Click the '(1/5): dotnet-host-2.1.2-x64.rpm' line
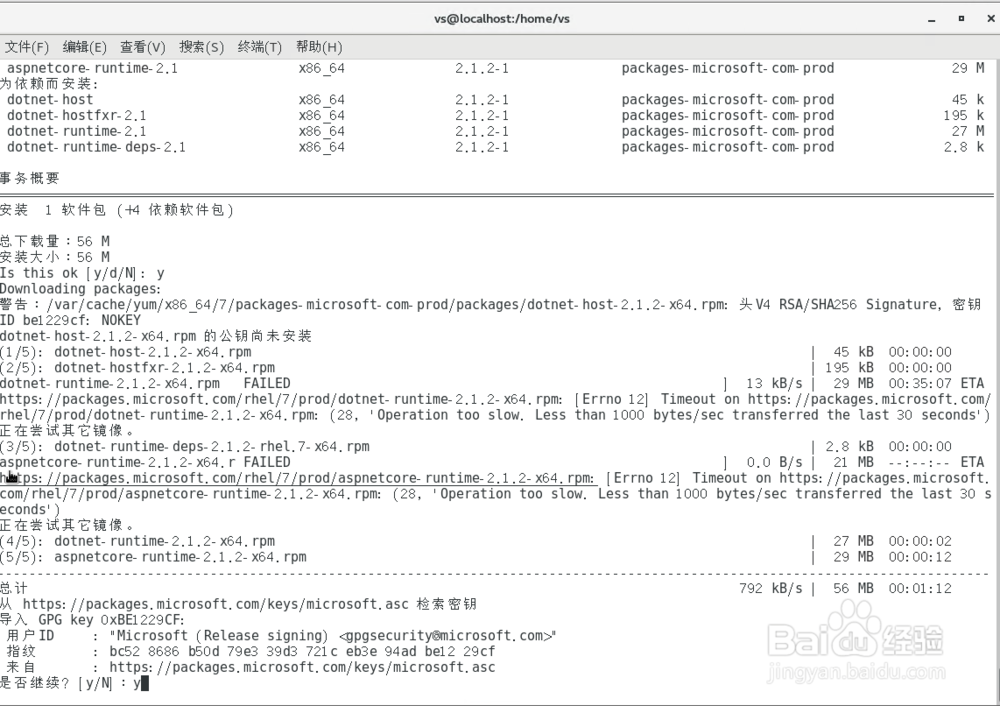The image size is (1000, 706). pyautogui.click(x=126, y=352)
